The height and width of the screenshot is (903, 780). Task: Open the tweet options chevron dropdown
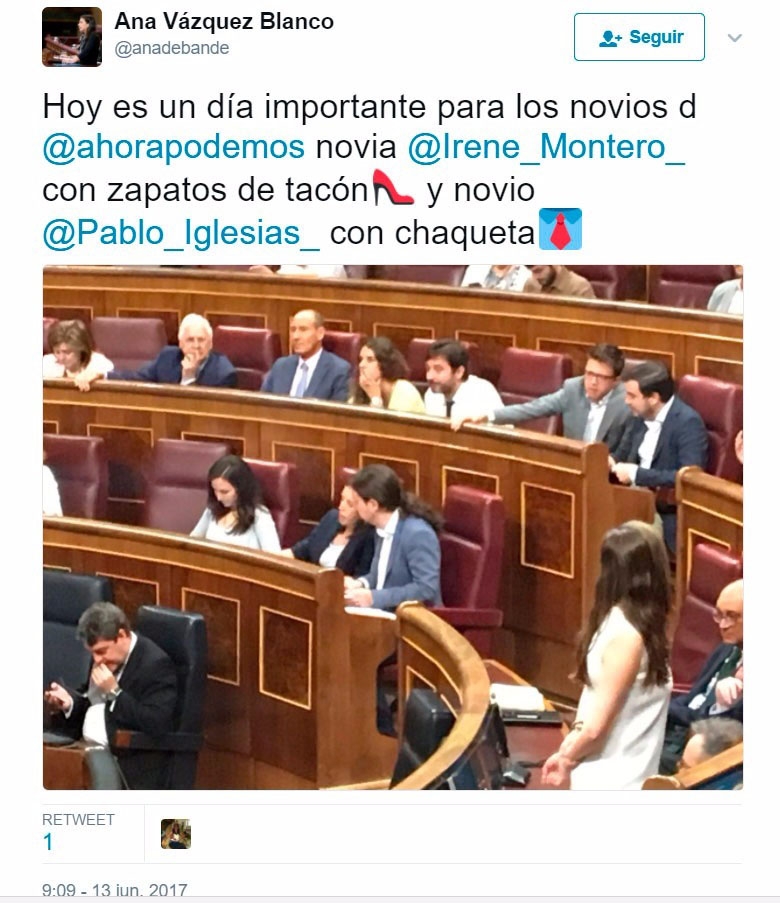[x=734, y=38]
